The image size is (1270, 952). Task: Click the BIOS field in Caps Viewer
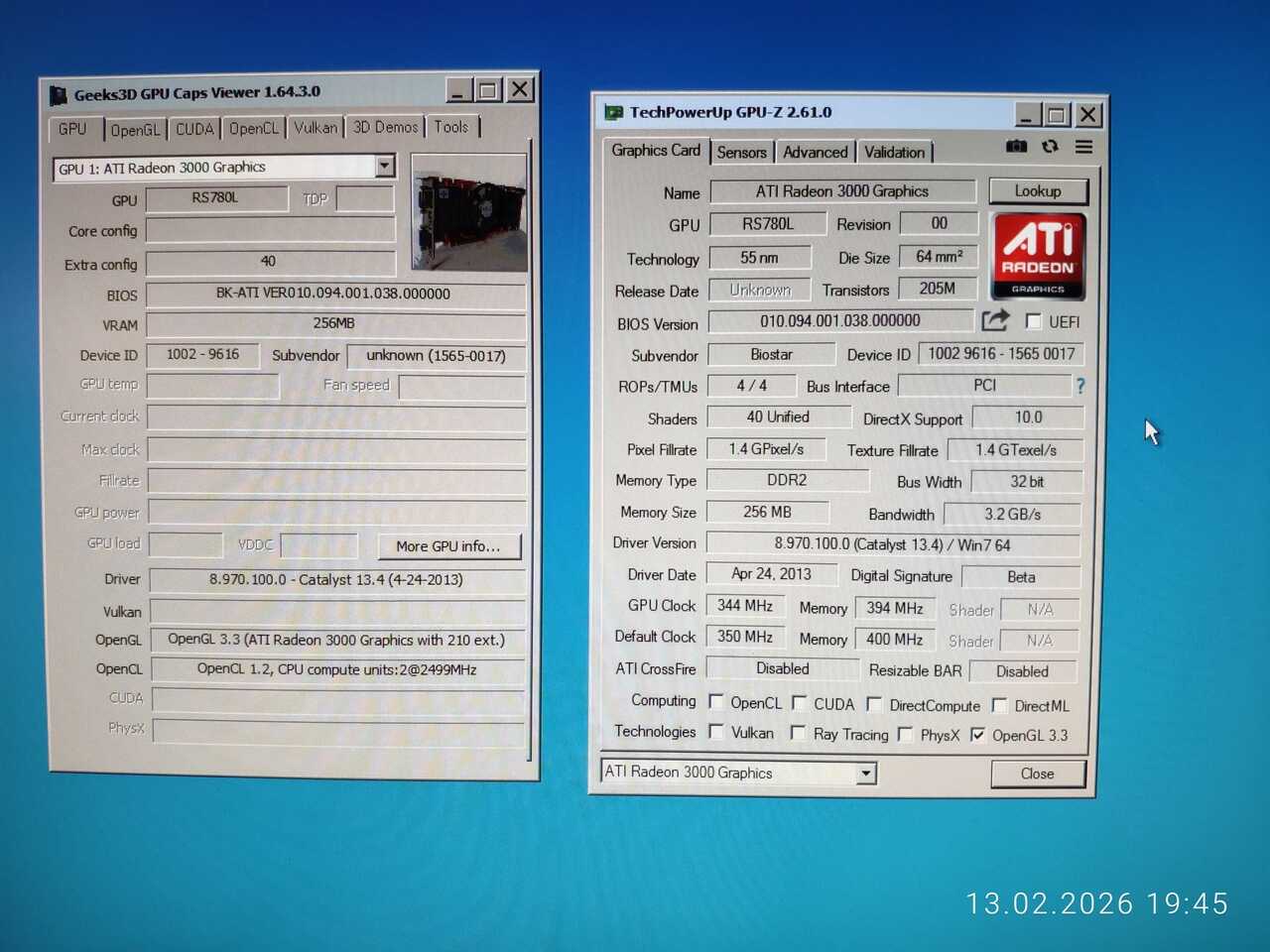point(334,294)
